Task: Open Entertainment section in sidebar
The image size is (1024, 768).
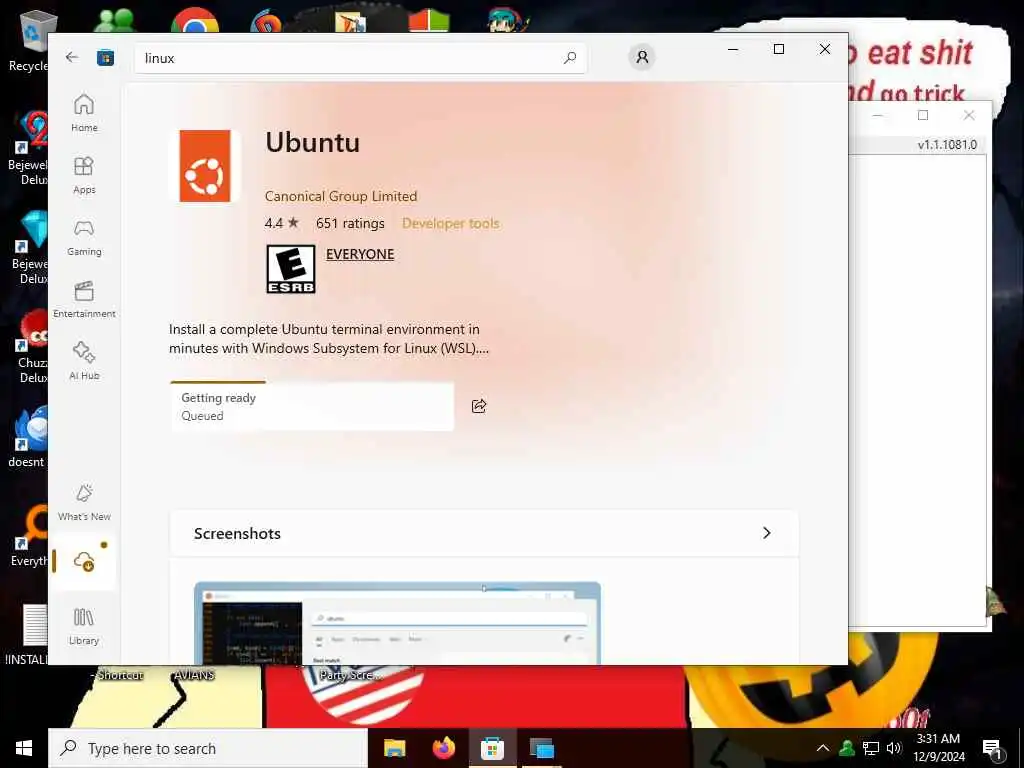Action: point(84,299)
